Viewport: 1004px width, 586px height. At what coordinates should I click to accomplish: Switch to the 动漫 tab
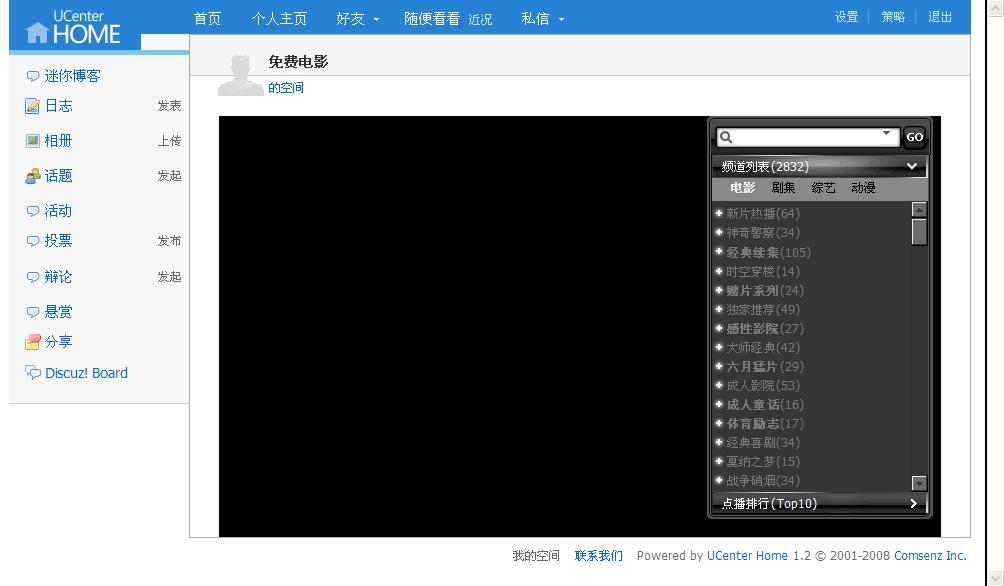tap(863, 188)
